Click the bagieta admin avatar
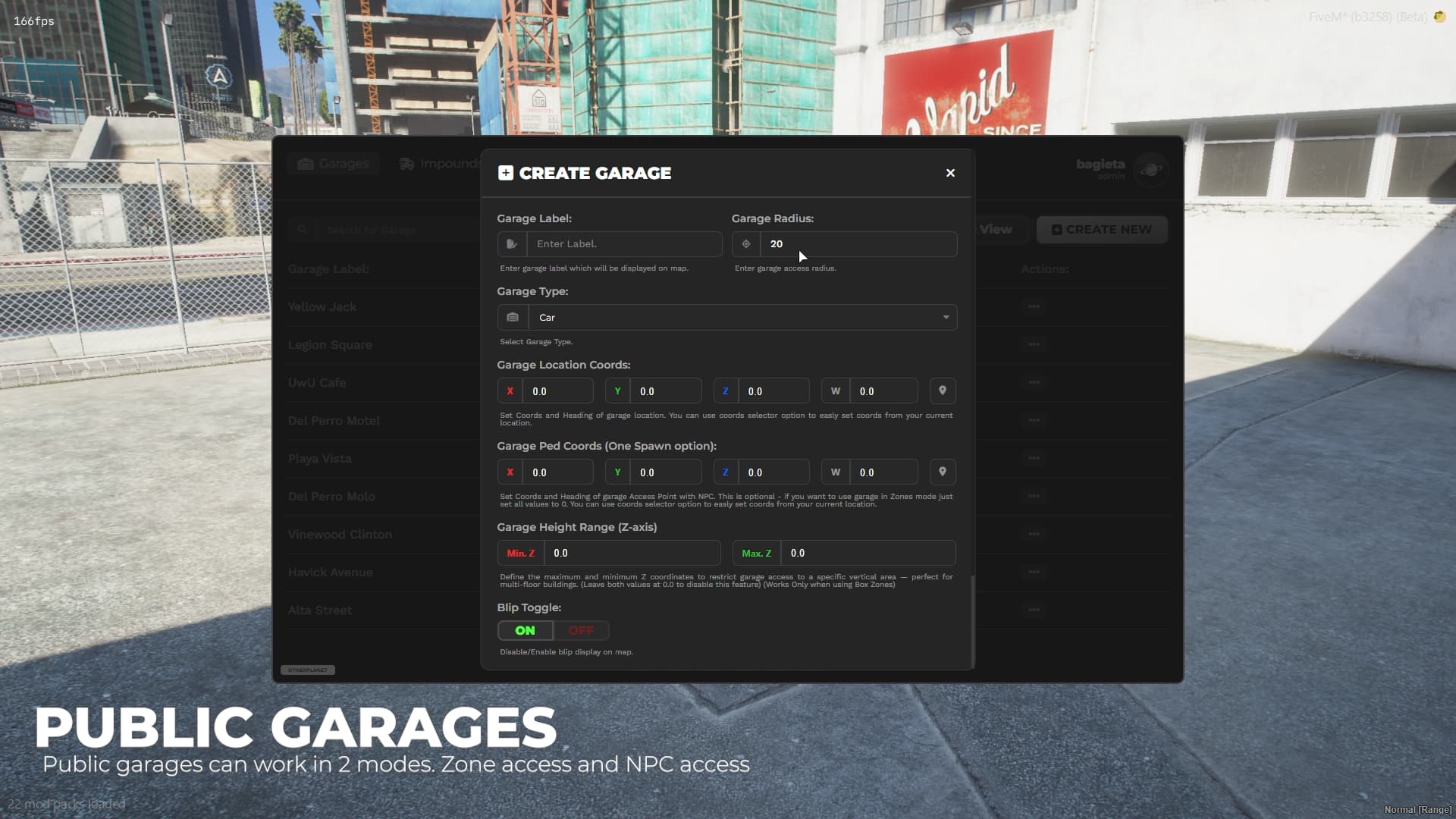This screenshot has width=1456, height=819. point(1150,169)
